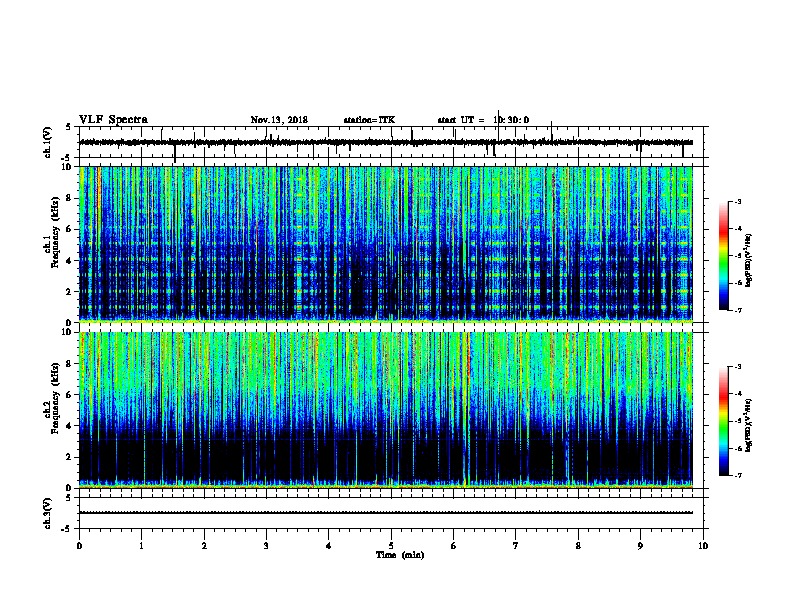792x612 pixels.
Task: Click the "8" kHz tick on ch.1 spectrogram
Action: tap(70, 198)
